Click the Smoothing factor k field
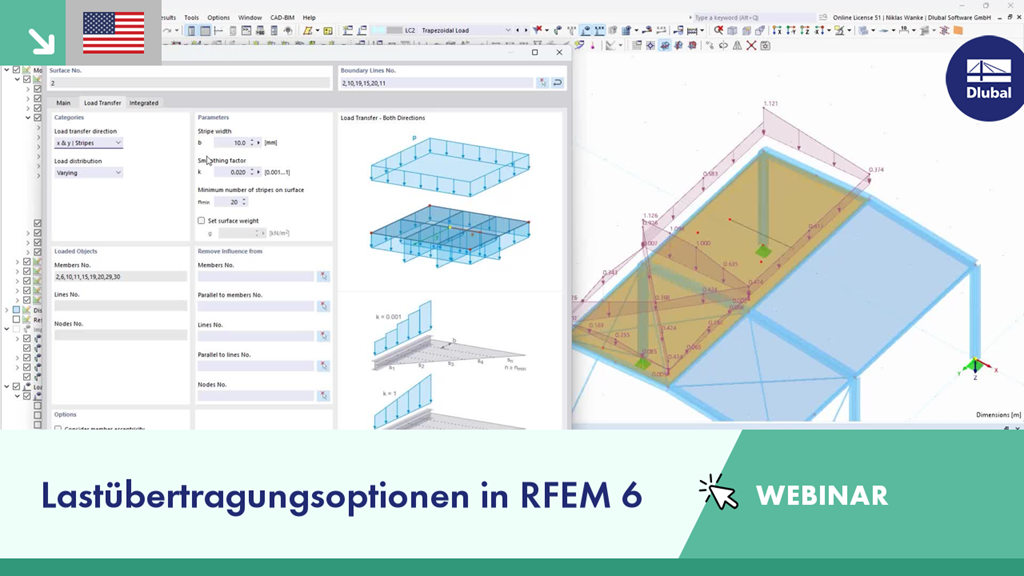This screenshot has width=1024, height=576. (232, 172)
